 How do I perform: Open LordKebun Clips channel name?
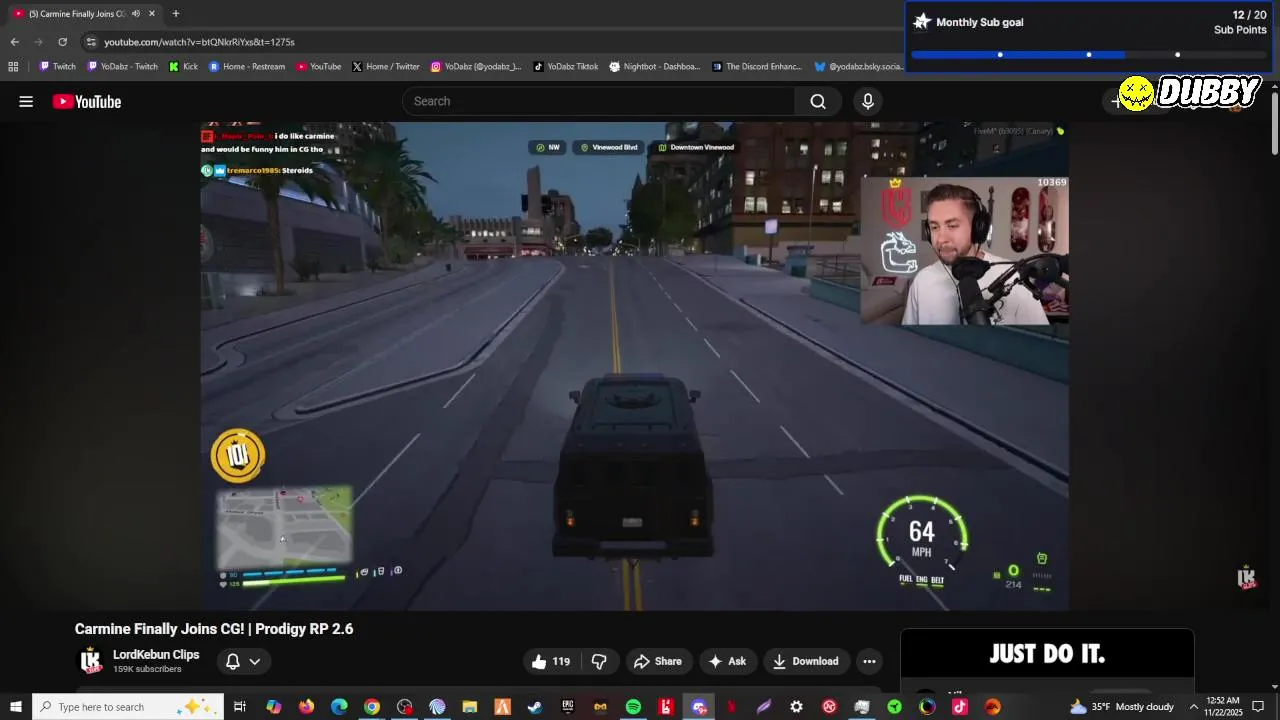[156, 655]
